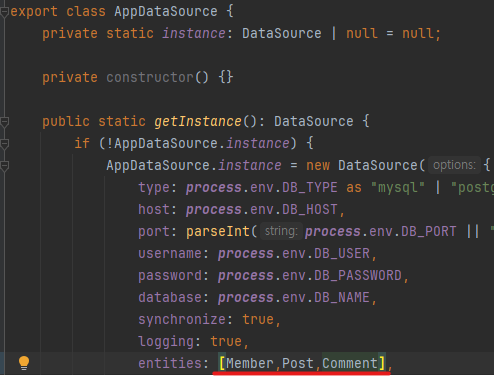Click the opening bracket of entities array
The image size is (494, 376).
222,364
